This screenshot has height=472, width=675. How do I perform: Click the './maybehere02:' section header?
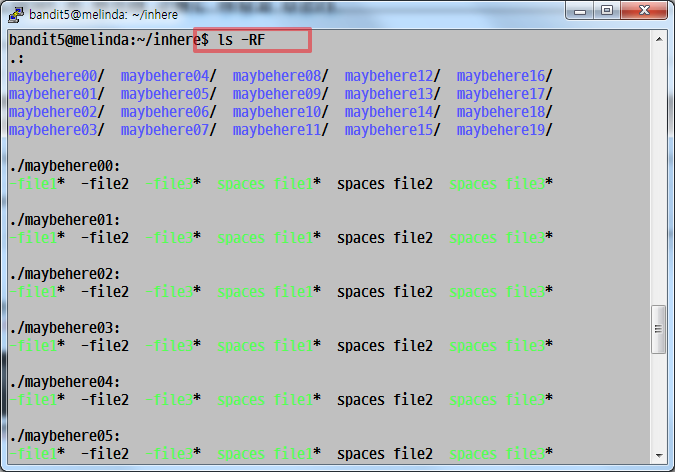pos(65,274)
